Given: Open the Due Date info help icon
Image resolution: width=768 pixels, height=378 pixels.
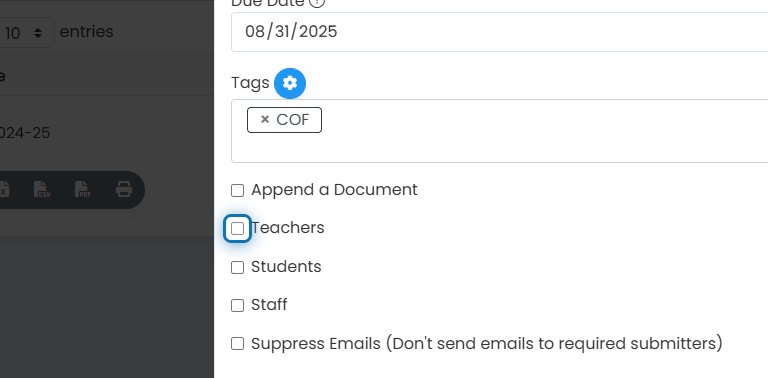Looking at the screenshot, I should click(318, 3).
